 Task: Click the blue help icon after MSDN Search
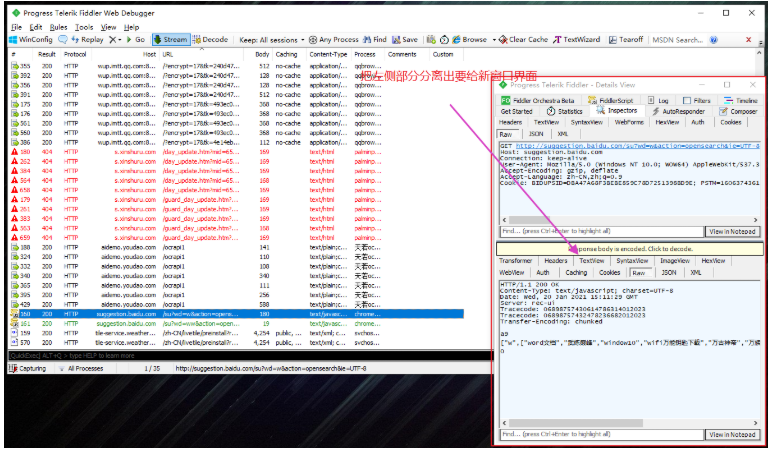tap(714, 40)
